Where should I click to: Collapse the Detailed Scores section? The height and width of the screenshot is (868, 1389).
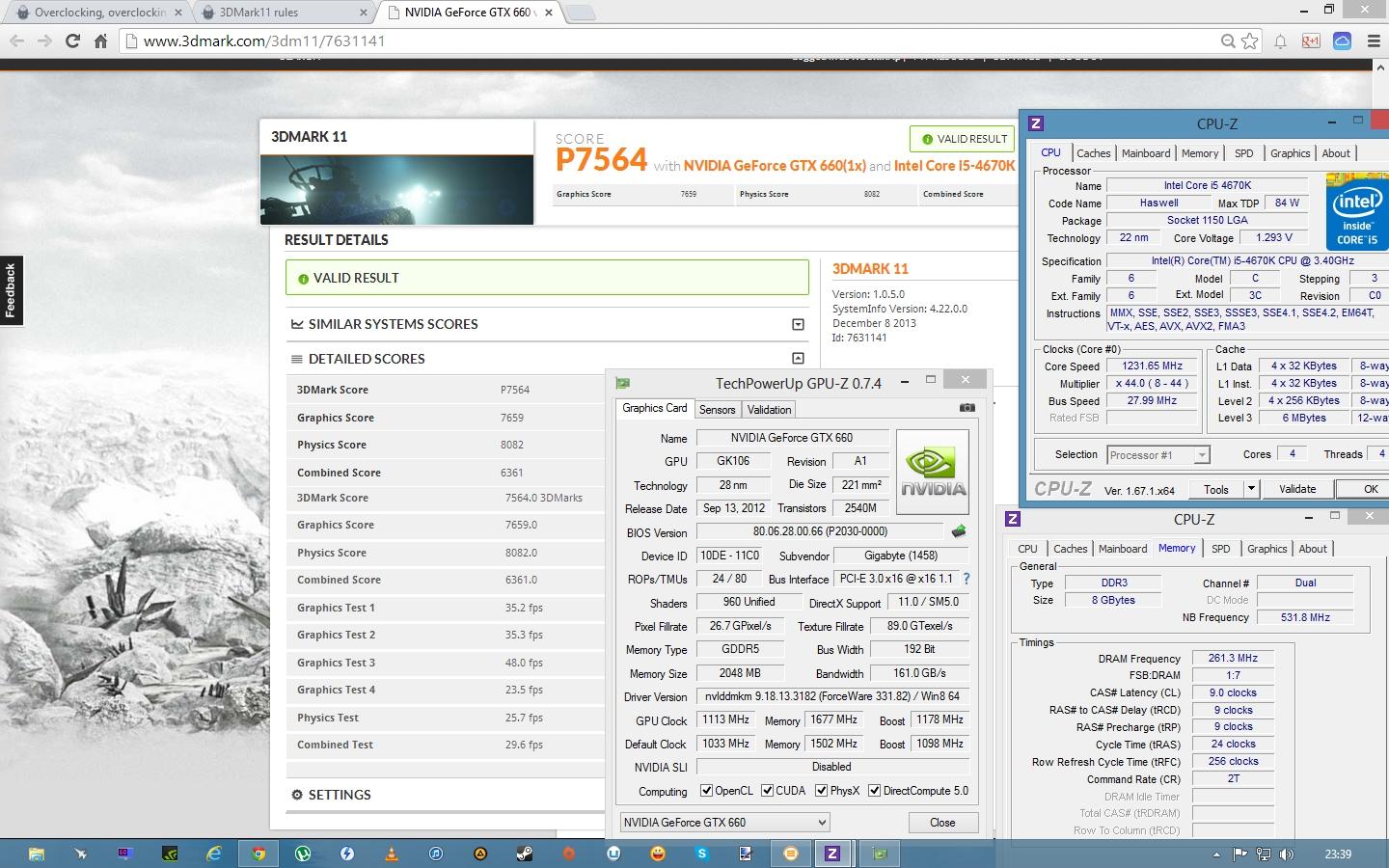tap(798, 358)
